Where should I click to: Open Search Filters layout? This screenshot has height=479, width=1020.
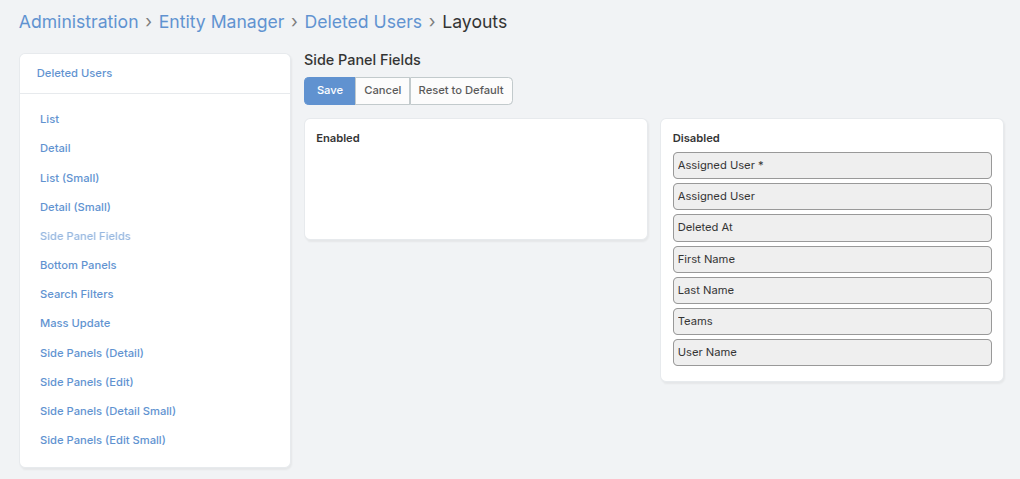tap(77, 294)
